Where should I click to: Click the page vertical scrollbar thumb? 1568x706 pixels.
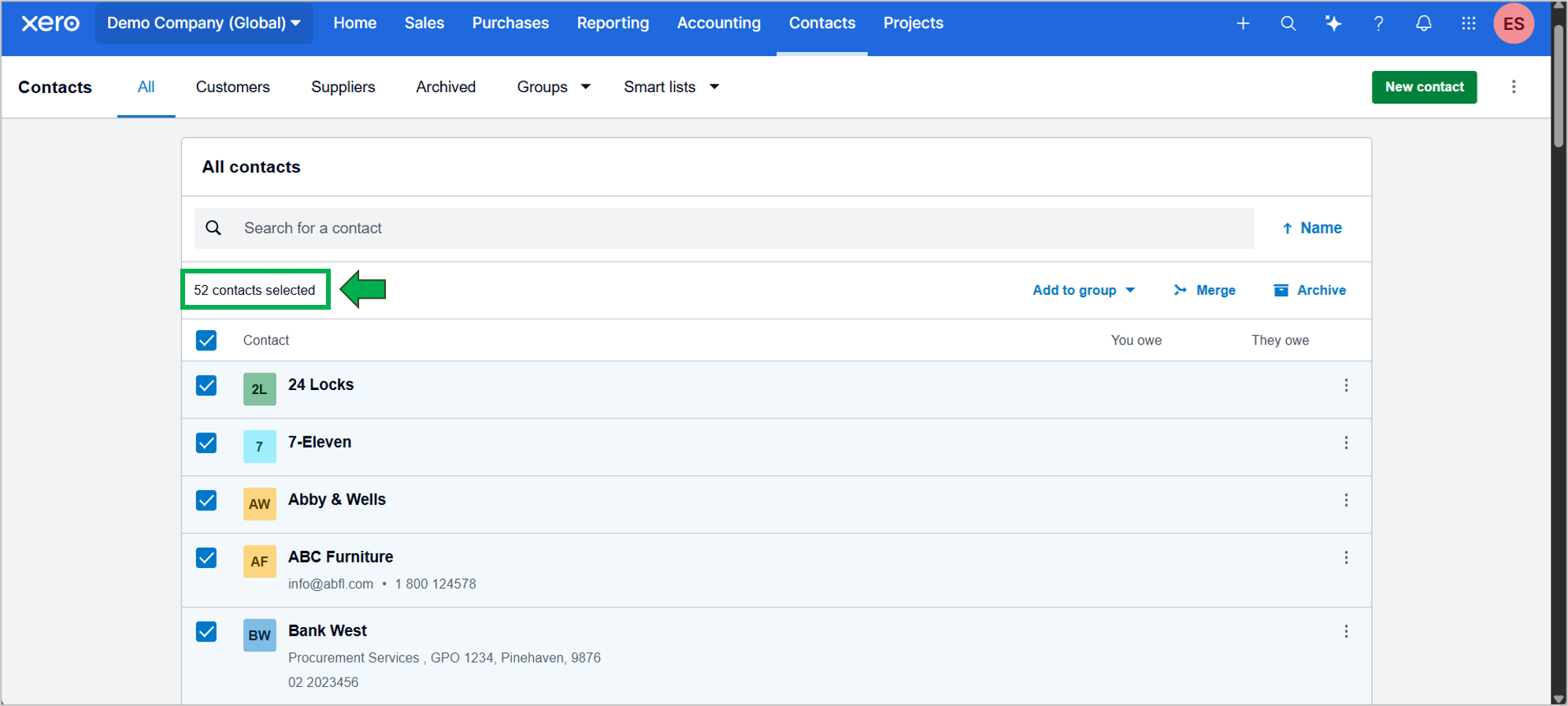click(x=1559, y=85)
